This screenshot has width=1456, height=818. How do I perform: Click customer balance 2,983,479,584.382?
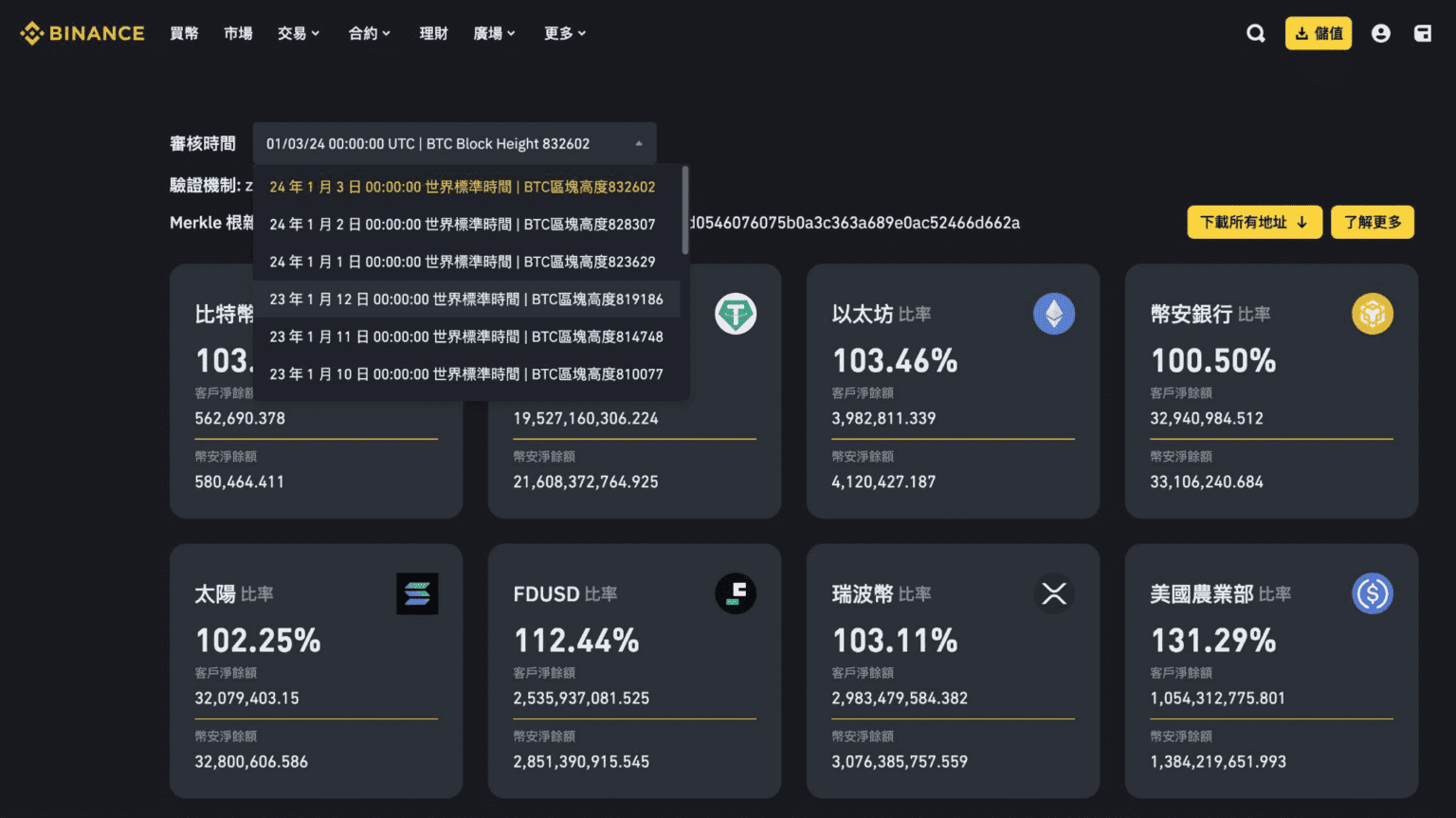(x=900, y=698)
